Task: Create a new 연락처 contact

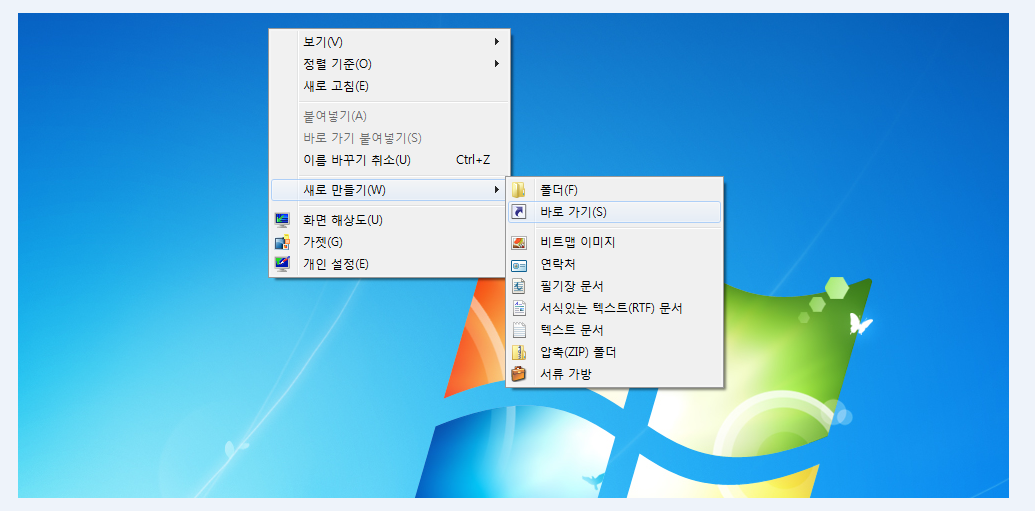Action: tap(615, 264)
